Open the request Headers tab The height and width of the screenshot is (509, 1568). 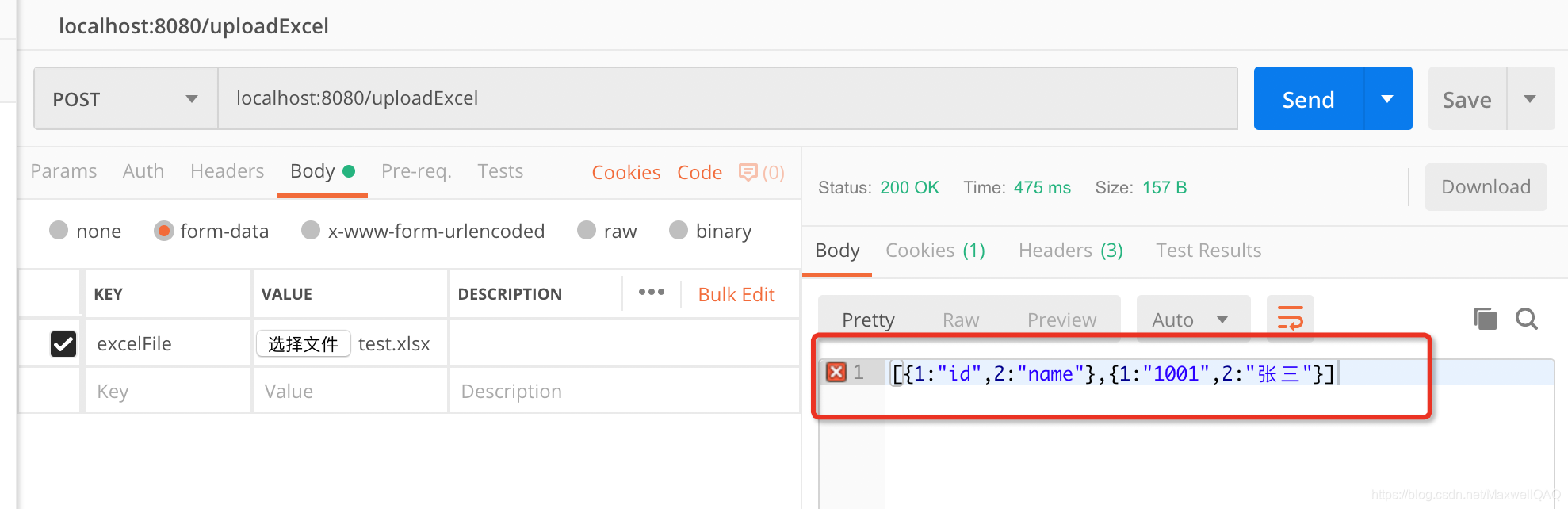(228, 171)
